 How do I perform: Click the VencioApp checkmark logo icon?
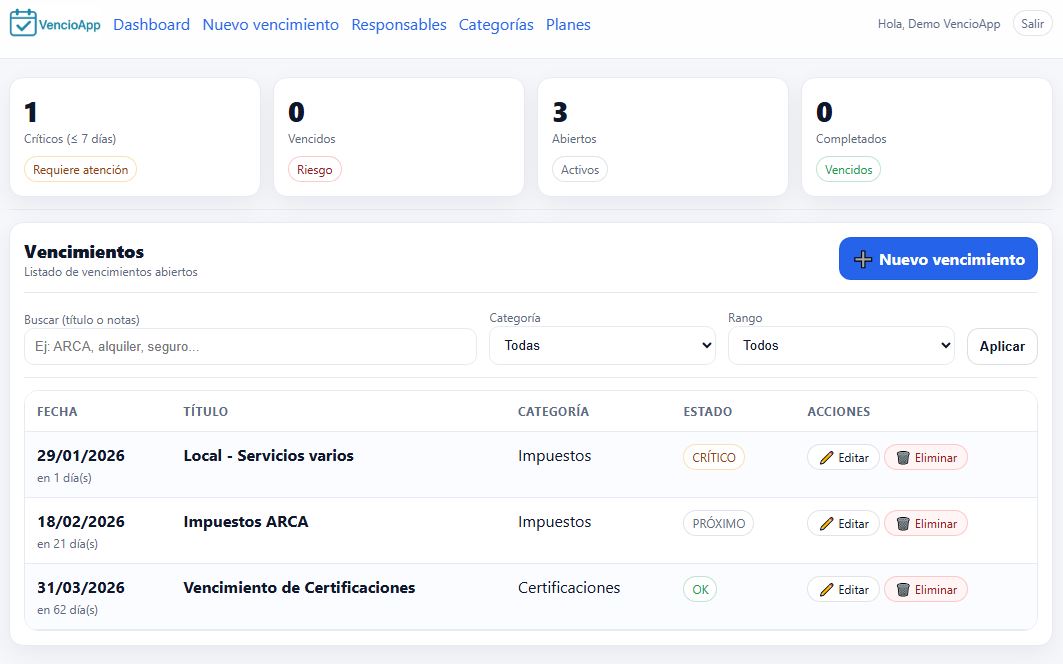click(23, 23)
